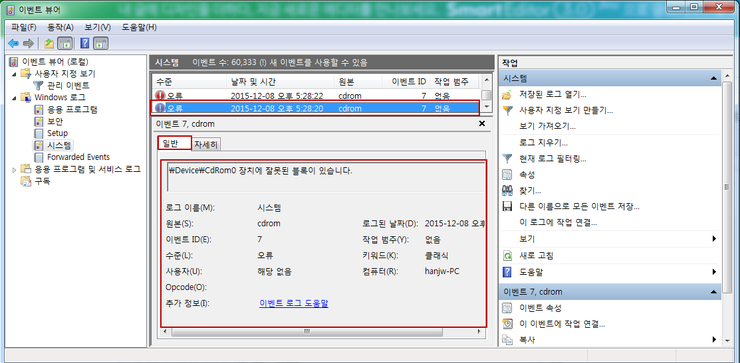Sort by 이벤트 ID column header
The width and height of the screenshot is (740, 363).
406,81
